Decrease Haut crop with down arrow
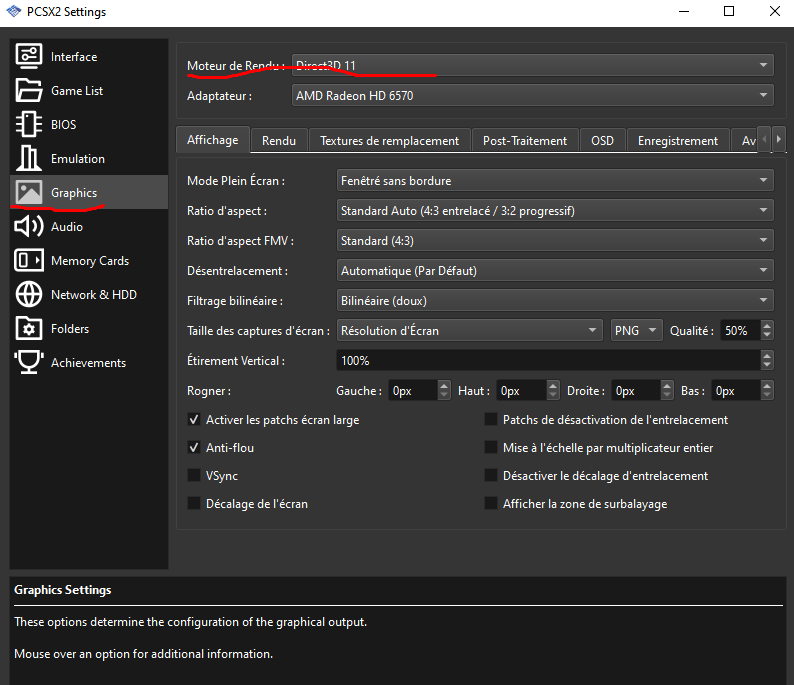Screen dimensions: 794x685 tap(553, 395)
